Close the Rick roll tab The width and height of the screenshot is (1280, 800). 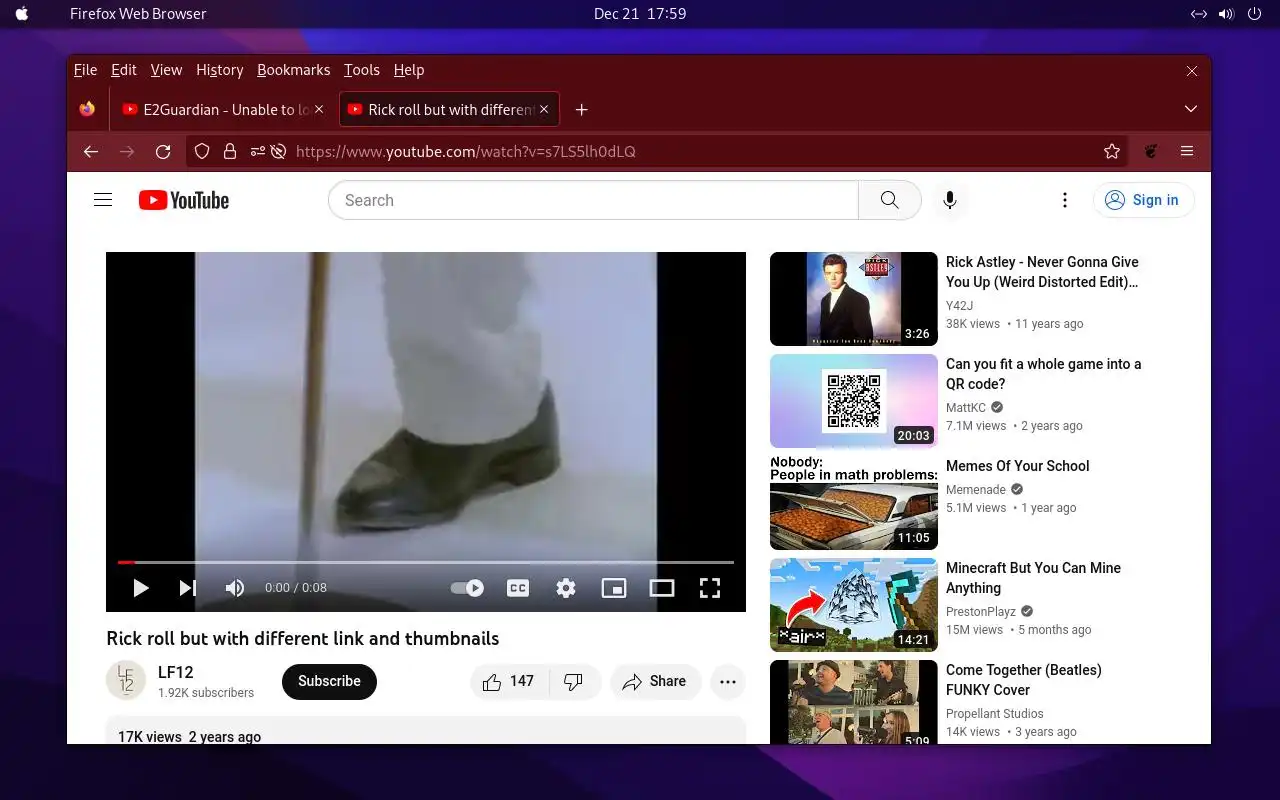click(x=544, y=109)
